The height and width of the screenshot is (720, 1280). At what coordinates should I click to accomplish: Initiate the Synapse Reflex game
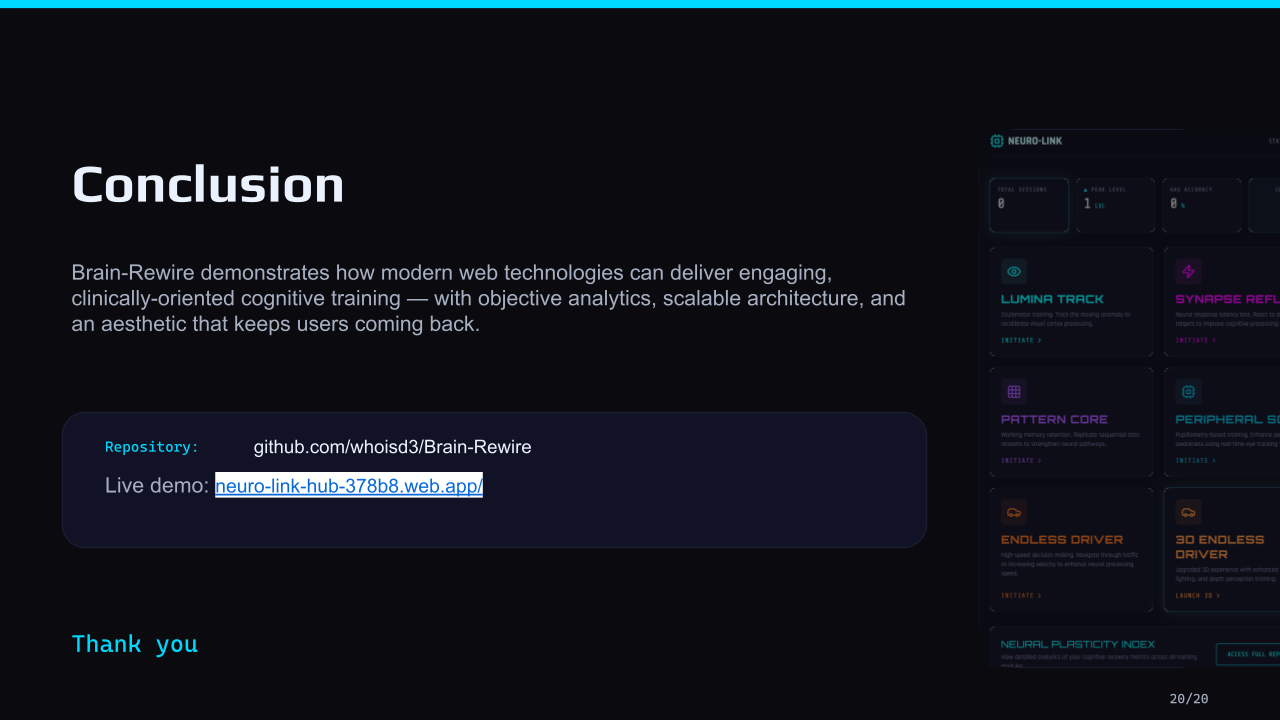tap(1195, 340)
